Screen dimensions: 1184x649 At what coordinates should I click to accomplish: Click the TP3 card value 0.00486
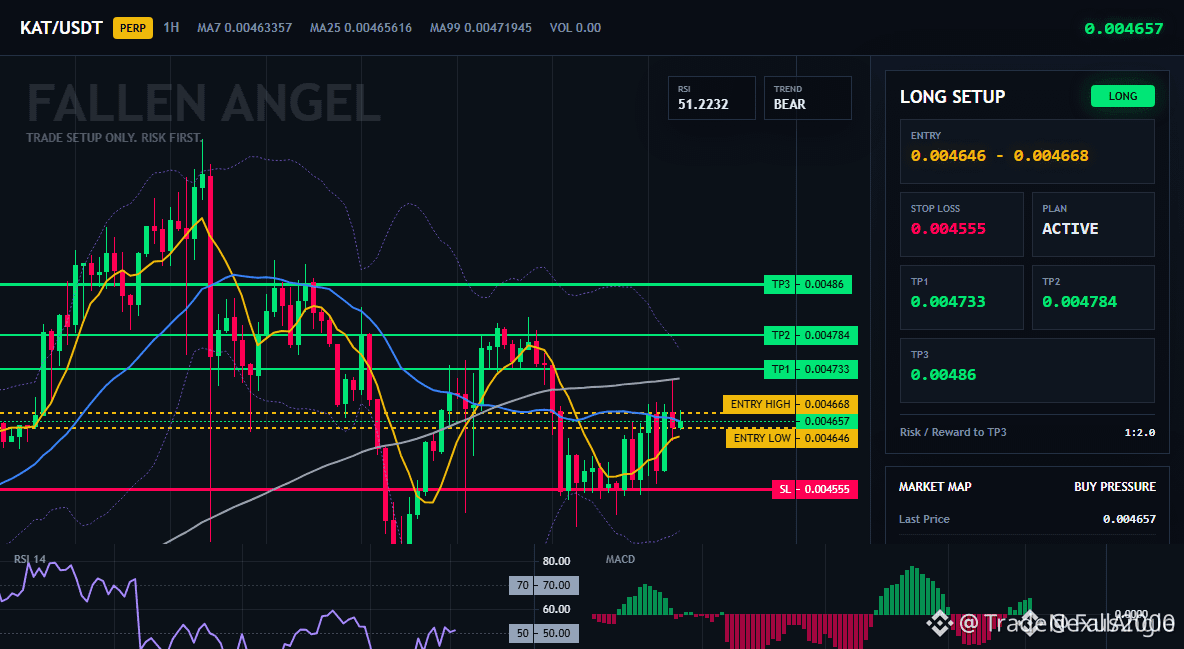943,375
